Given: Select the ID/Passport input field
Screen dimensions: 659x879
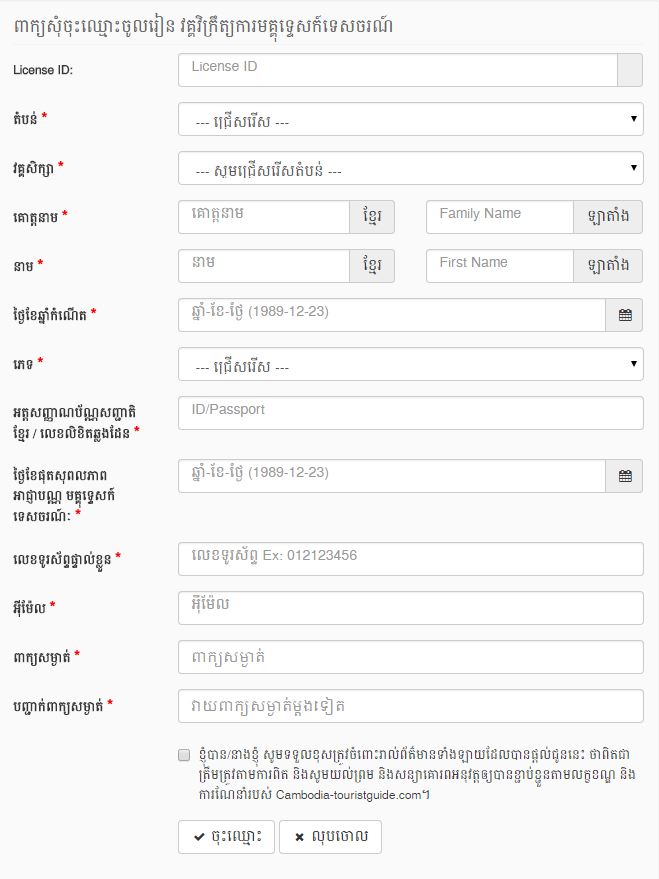Looking at the screenshot, I should click(410, 413).
